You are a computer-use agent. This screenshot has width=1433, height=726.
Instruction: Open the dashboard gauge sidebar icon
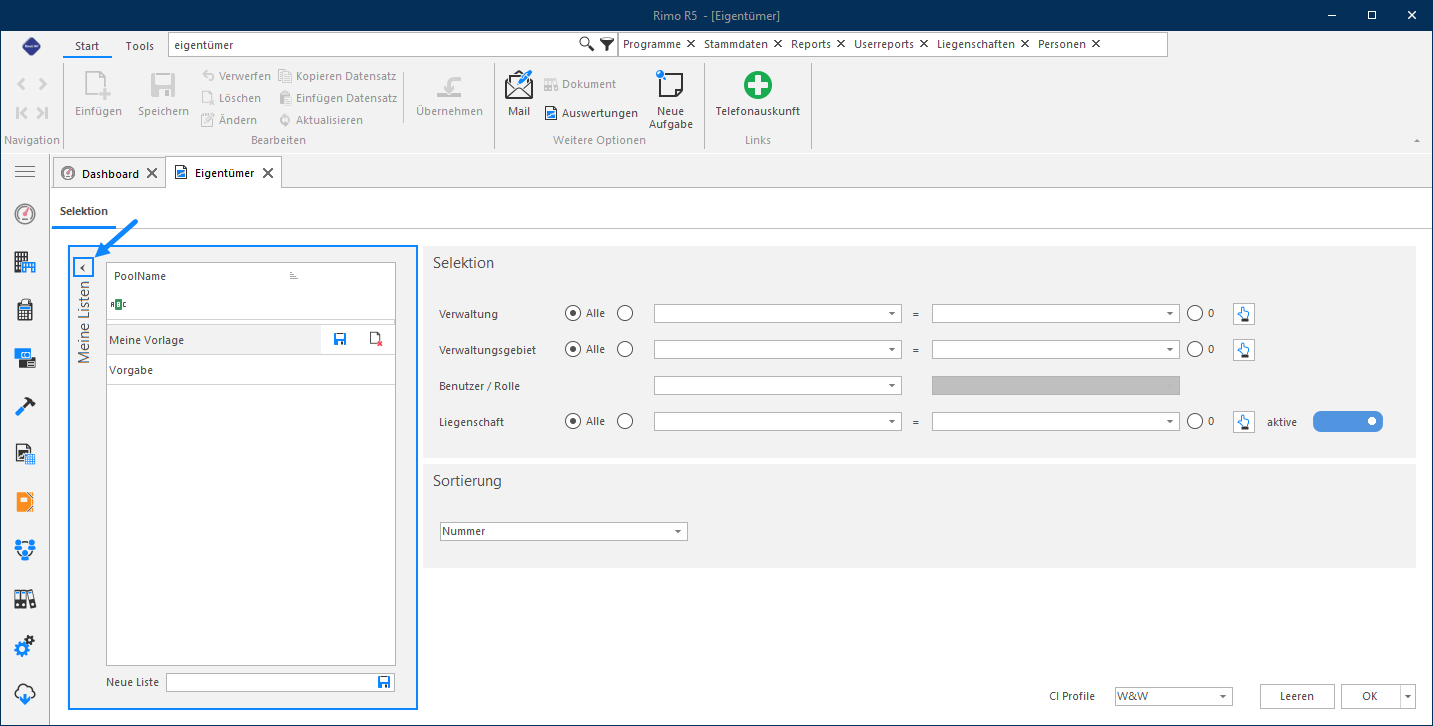pyautogui.click(x=25, y=214)
